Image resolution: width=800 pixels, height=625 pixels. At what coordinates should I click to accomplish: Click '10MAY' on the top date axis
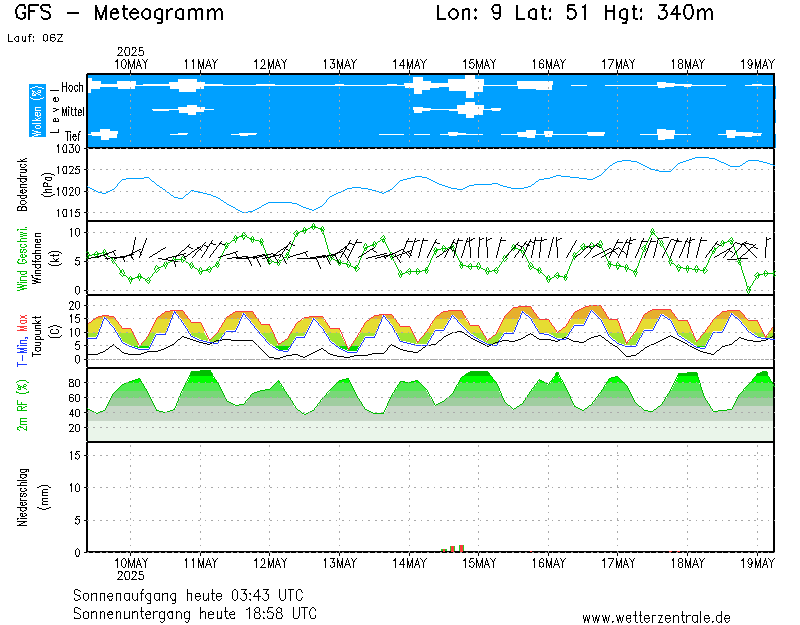[131, 65]
